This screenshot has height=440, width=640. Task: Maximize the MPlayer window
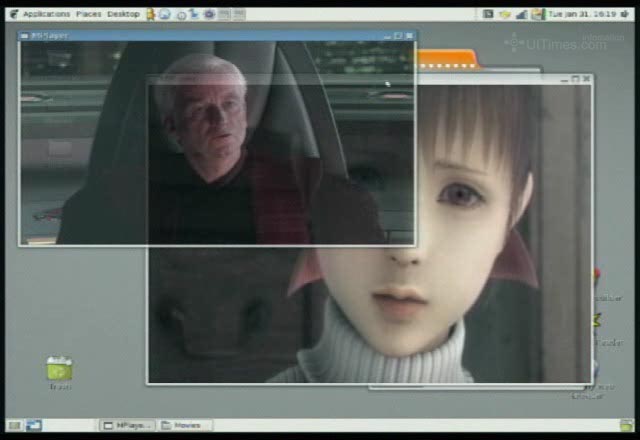coord(398,36)
